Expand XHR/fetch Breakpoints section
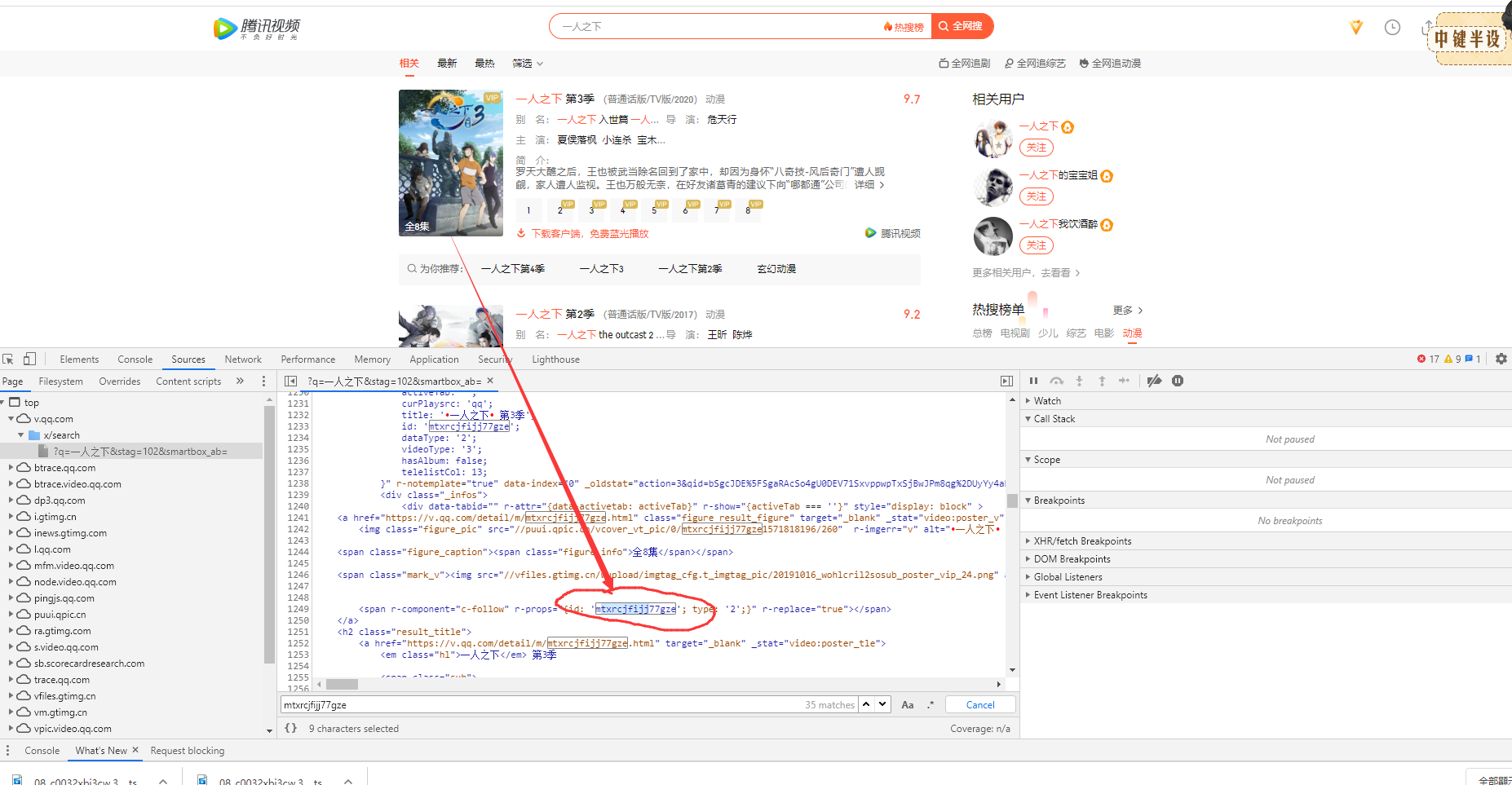 (x=1028, y=540)
